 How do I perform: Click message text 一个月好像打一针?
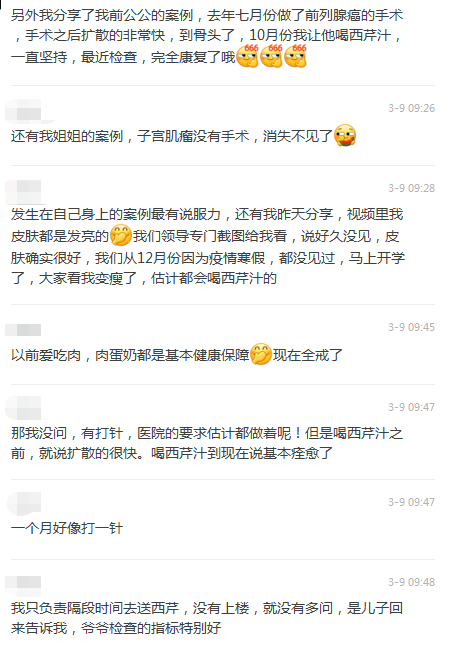(67, 528)
